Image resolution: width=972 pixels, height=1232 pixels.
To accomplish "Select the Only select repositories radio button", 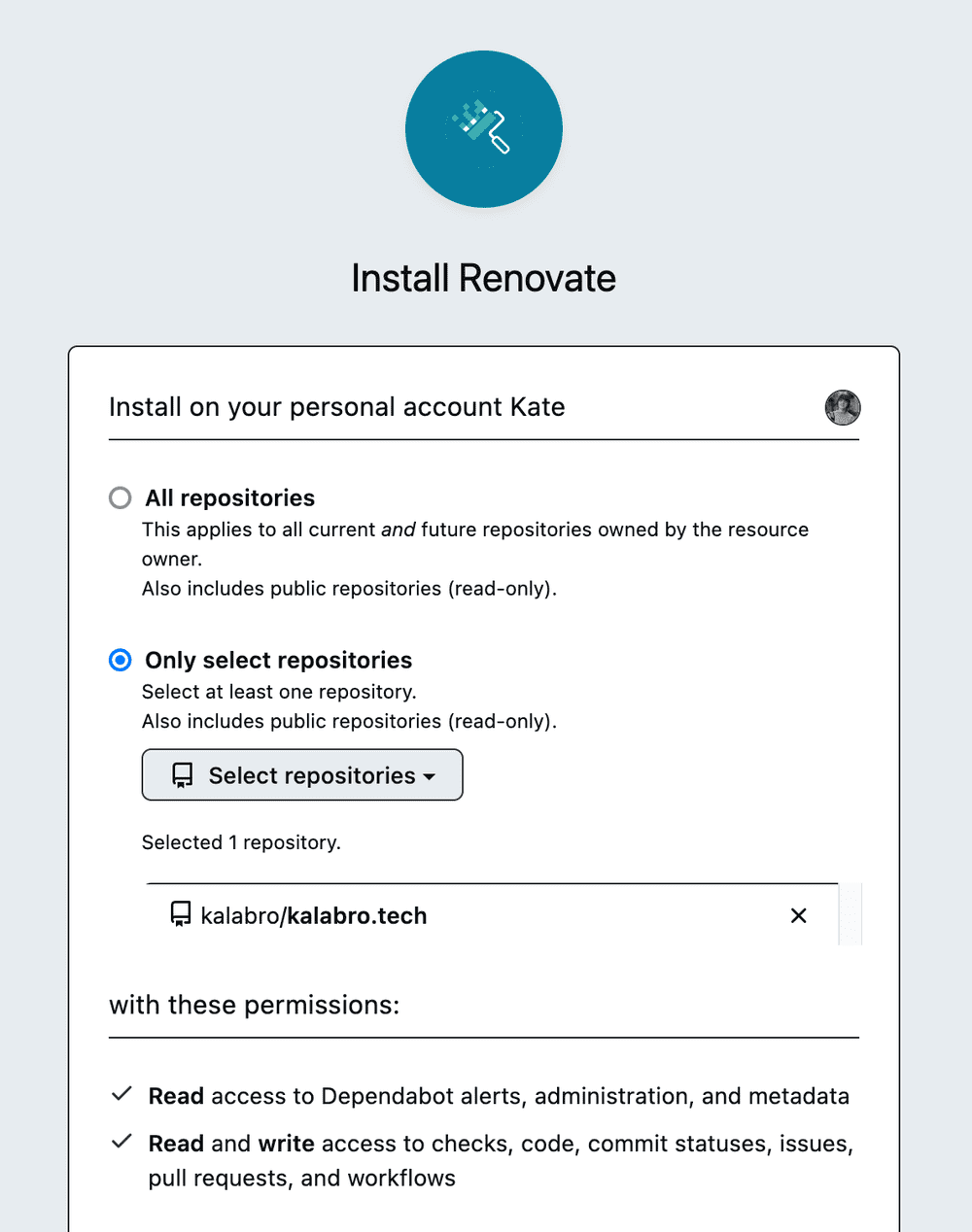I will [120, 660].
